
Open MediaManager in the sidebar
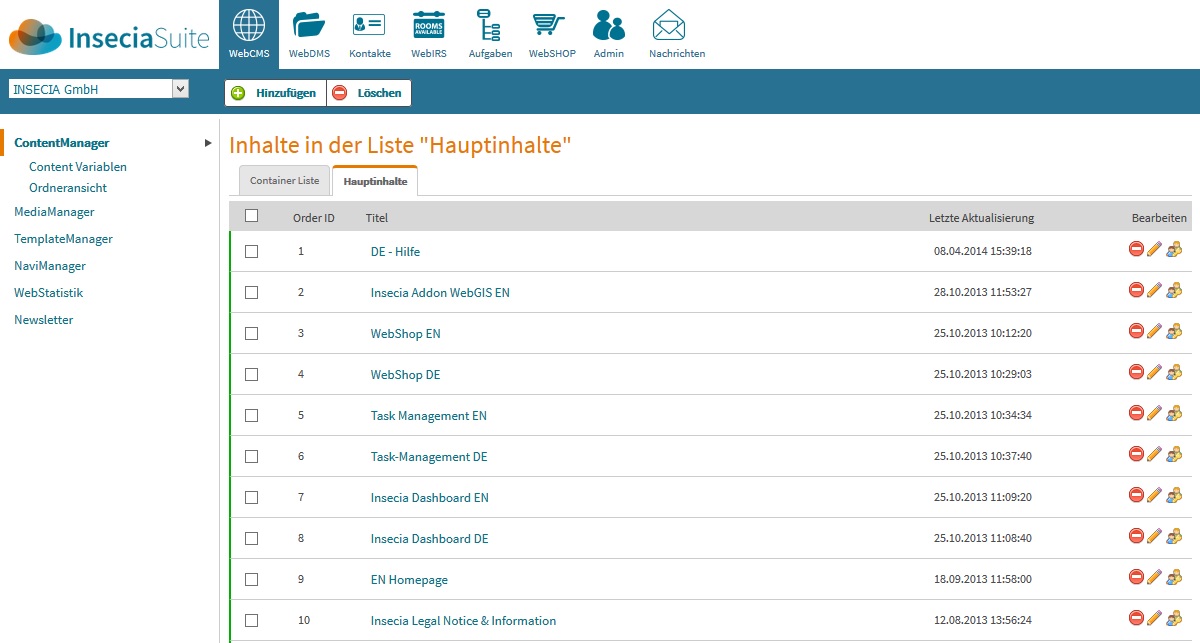pos(54,212)
